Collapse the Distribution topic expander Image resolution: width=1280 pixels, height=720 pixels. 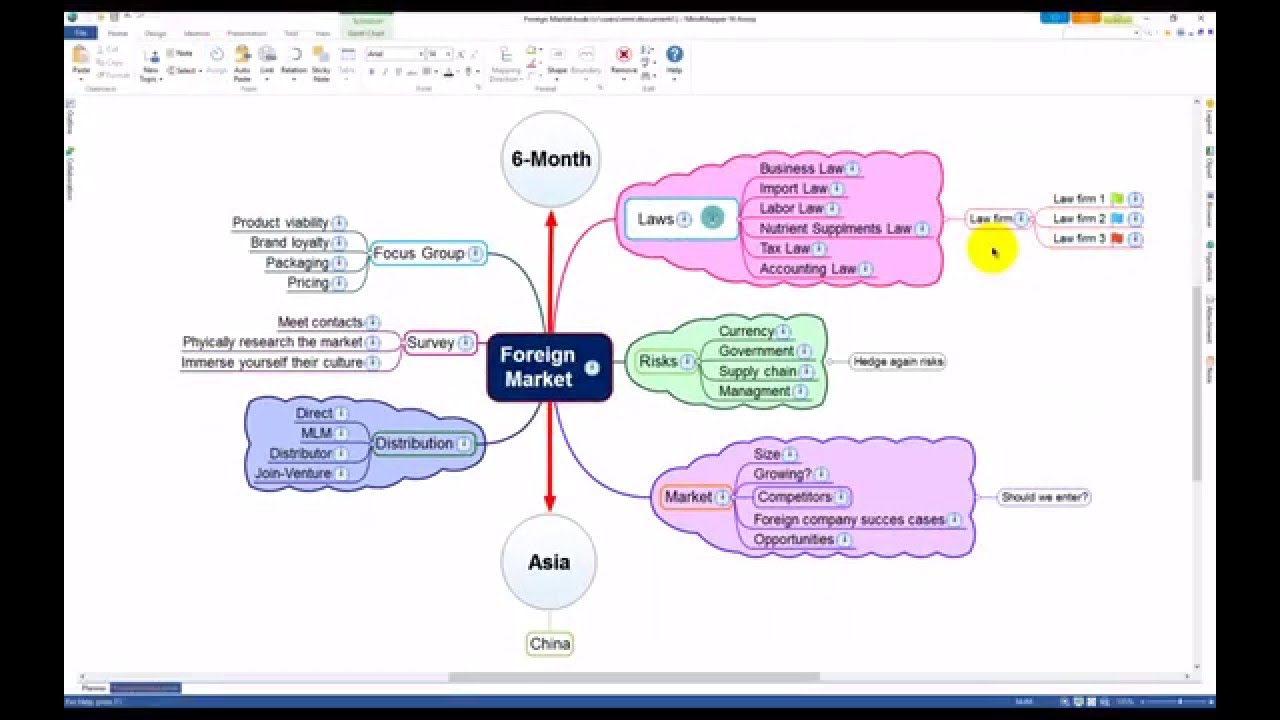point(464,444)
